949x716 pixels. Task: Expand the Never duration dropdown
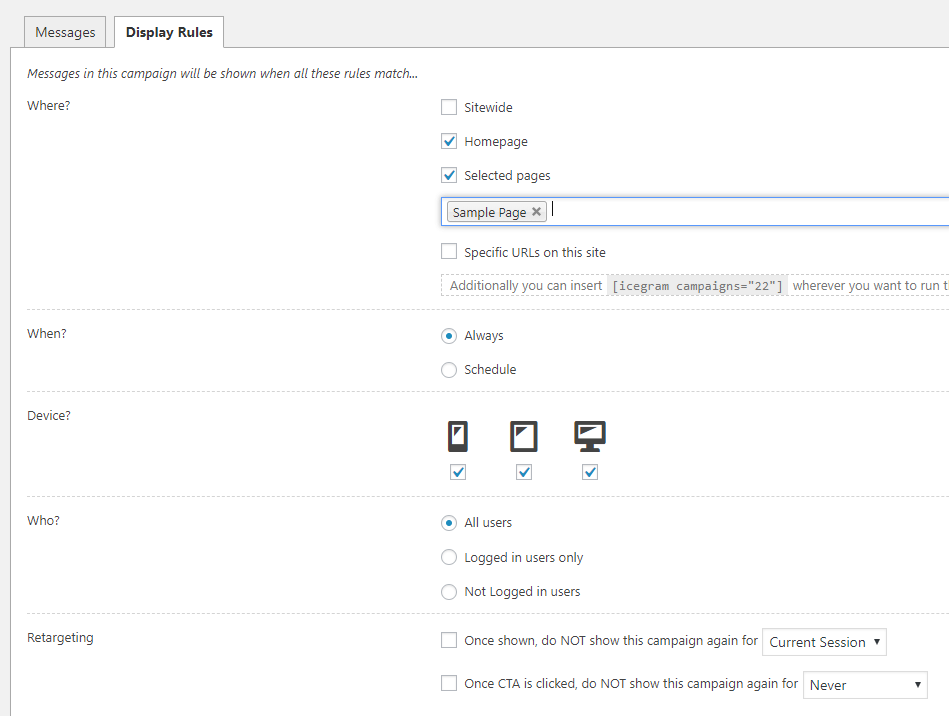coord(865,685)
